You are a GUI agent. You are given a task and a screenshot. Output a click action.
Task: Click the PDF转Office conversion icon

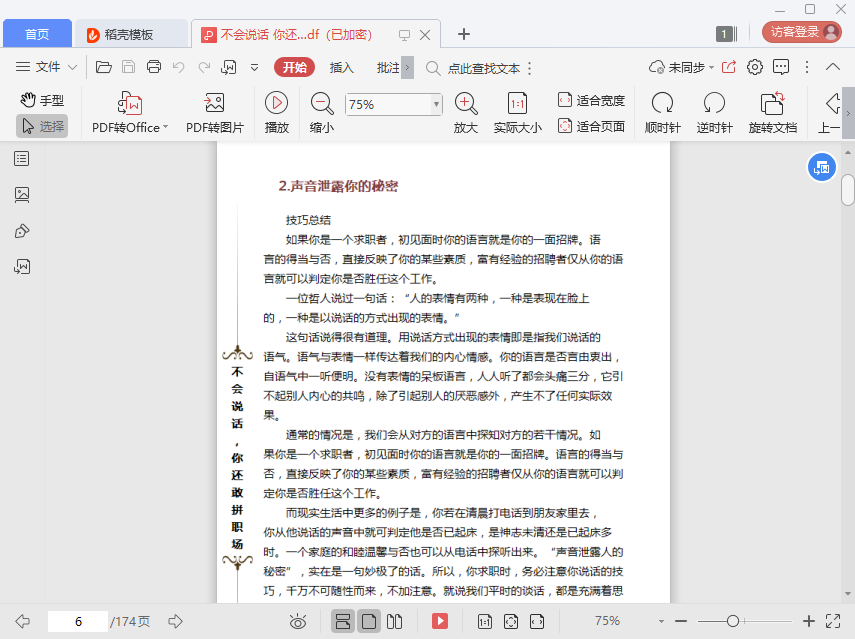130,103
